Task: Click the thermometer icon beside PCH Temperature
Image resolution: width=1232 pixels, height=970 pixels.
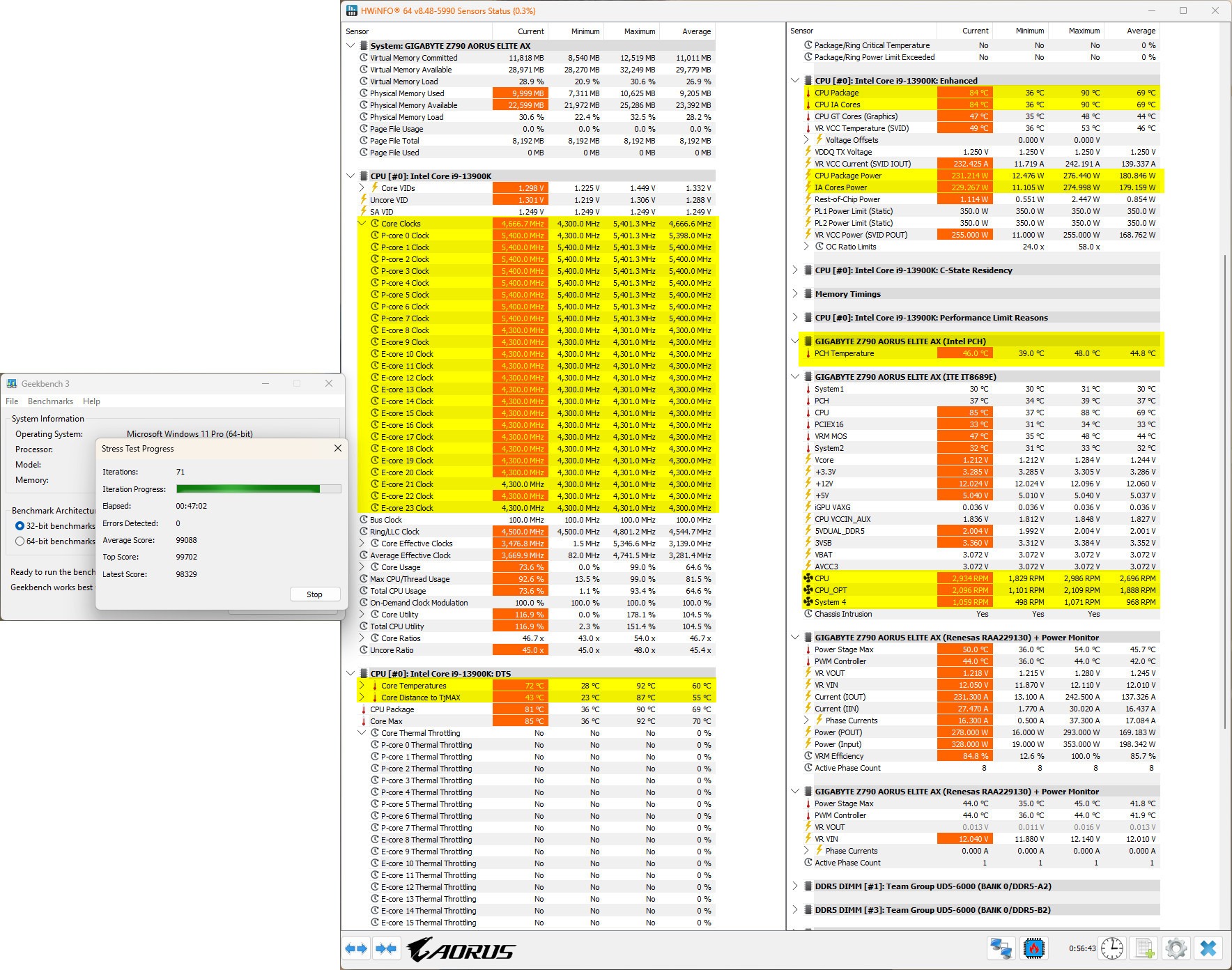Action: click(x=808, y=353)
